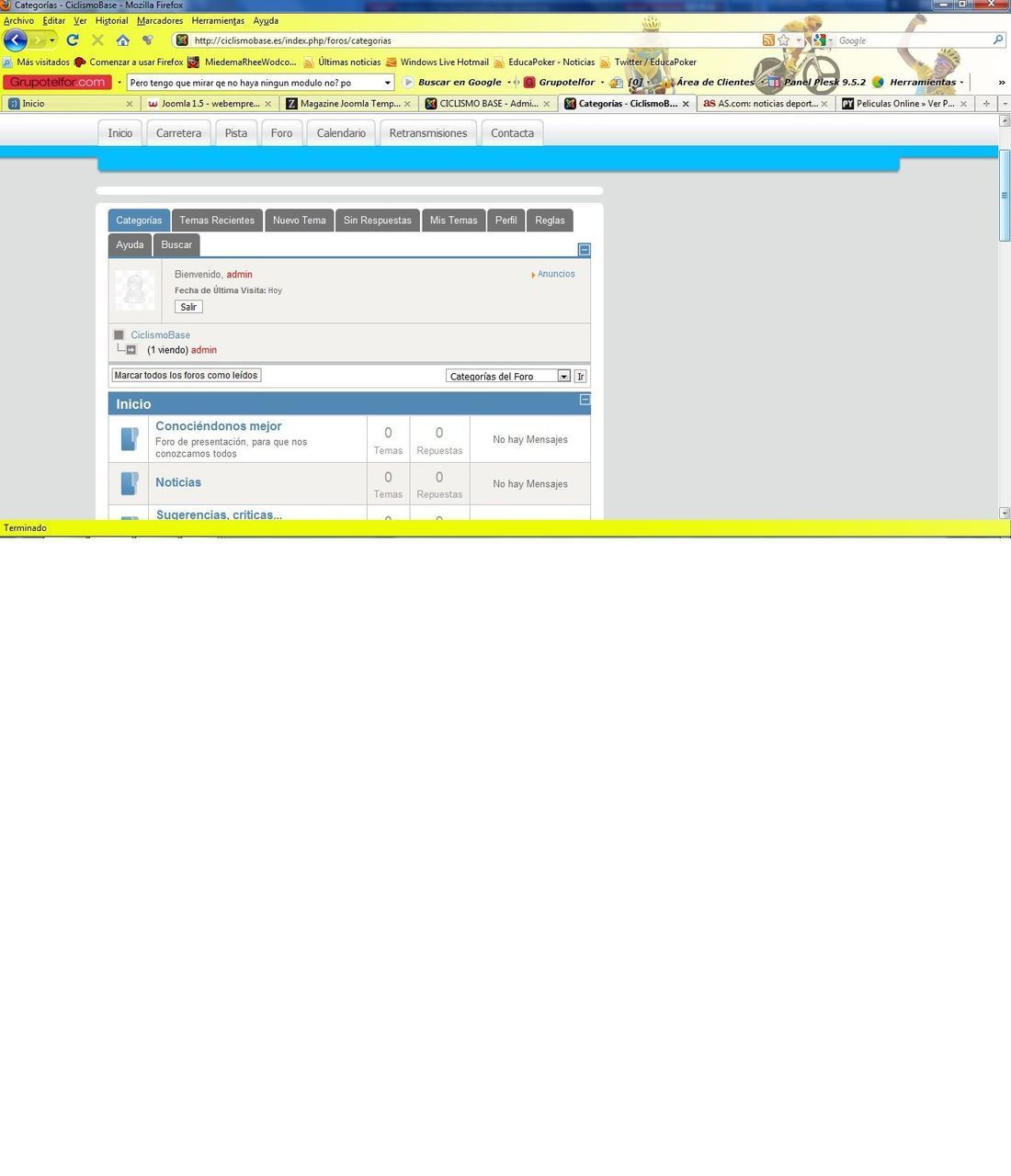This screenshot has height=1176, width=1011.
Task: Open Pista in site navigation
Action: pyautogui.click(x=236, y=133)
